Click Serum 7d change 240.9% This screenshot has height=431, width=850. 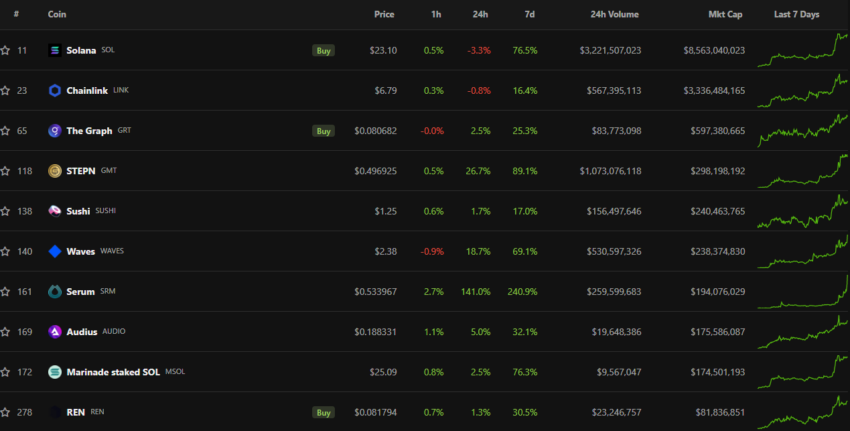pyautogui.click(x=523, y=292)
